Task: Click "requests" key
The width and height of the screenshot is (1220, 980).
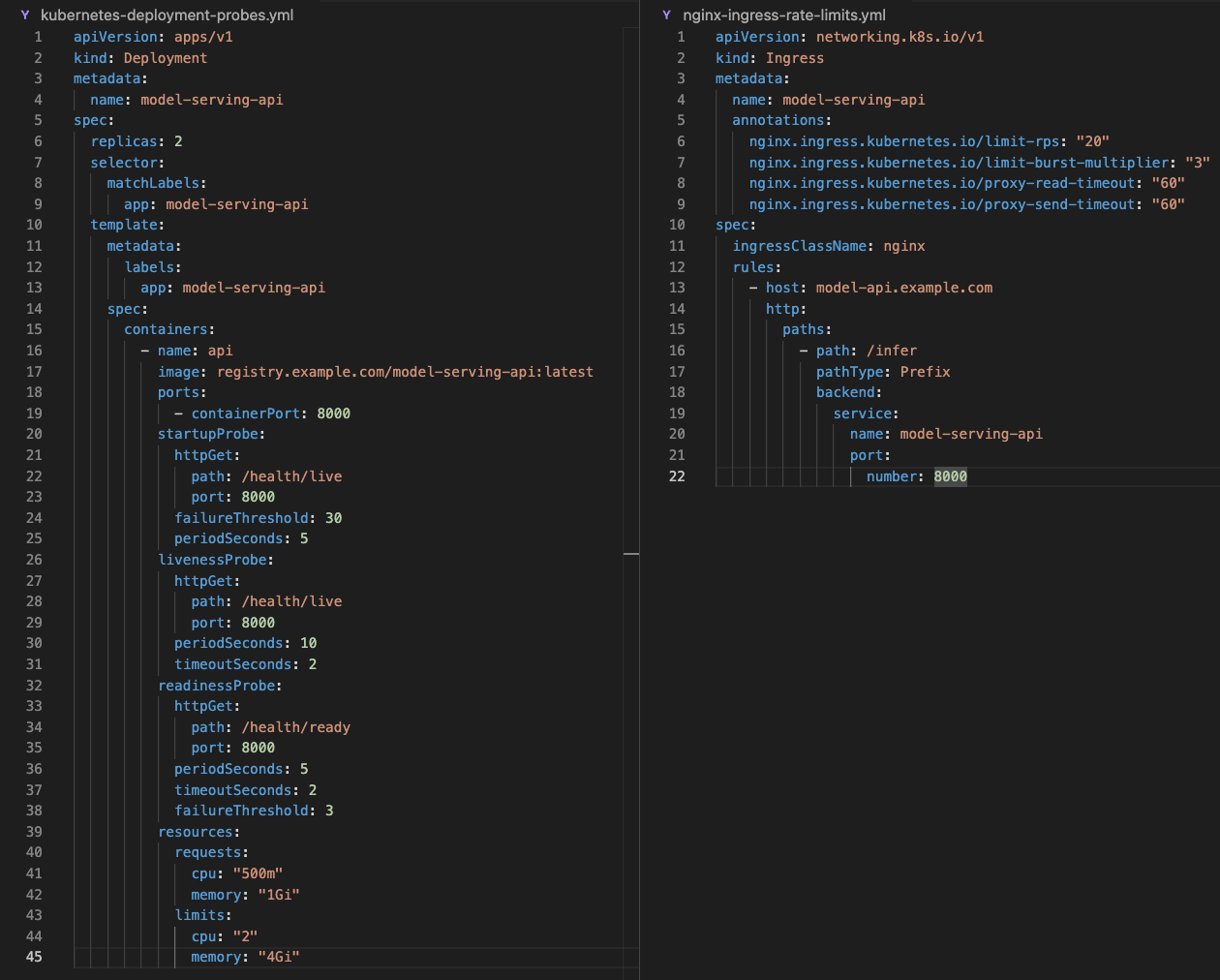Action: tap(208, 852)
